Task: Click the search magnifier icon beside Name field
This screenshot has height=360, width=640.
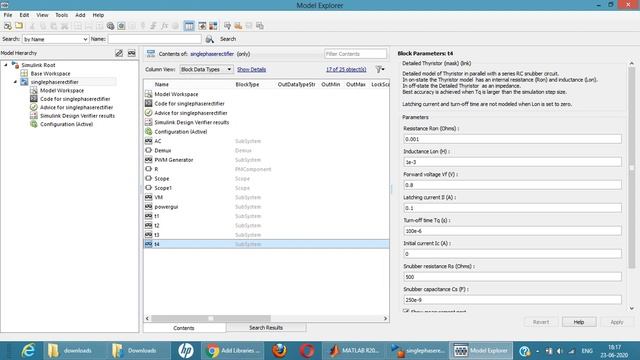Action: [209, 39]
